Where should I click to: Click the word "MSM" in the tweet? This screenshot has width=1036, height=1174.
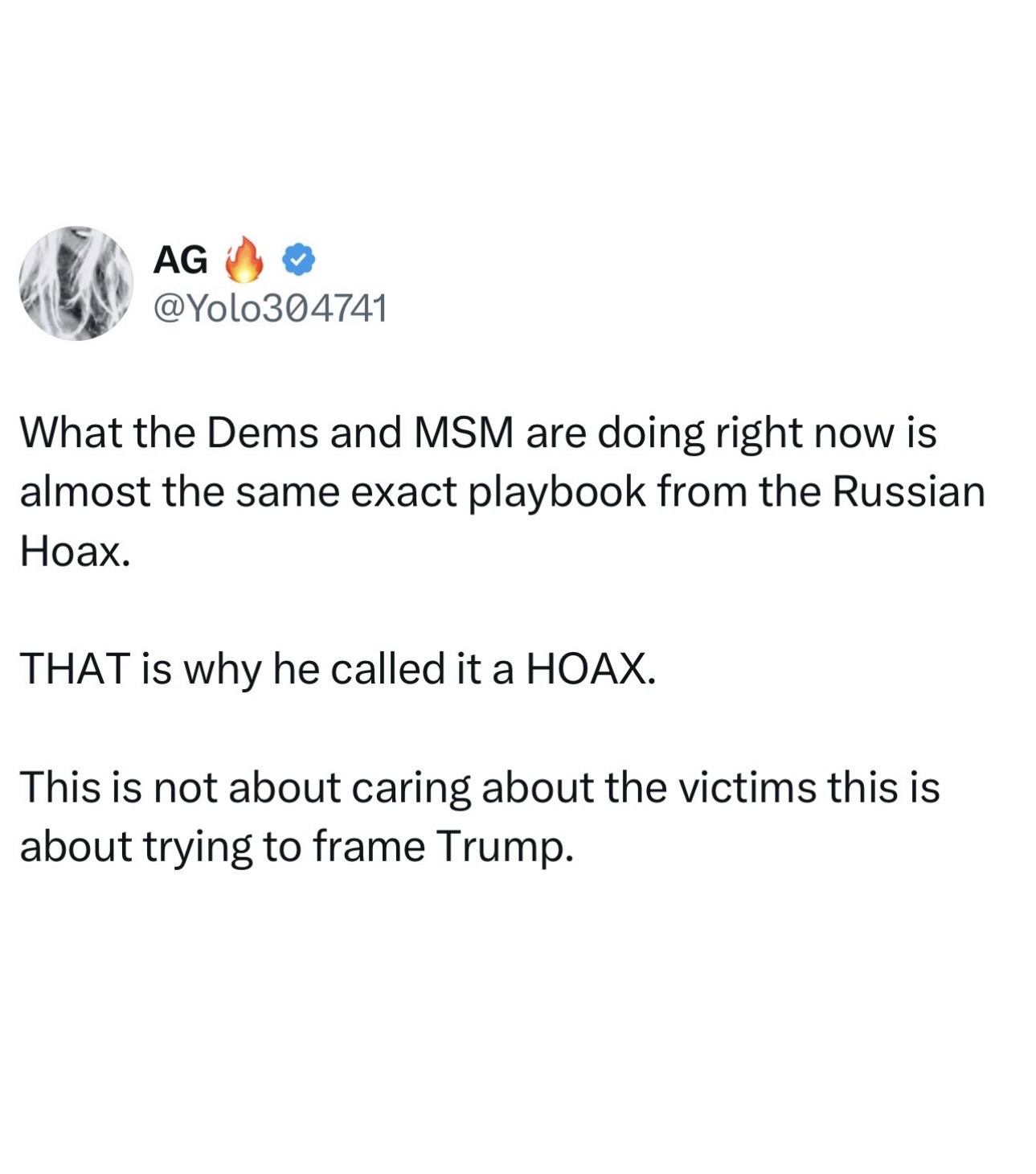463,433
